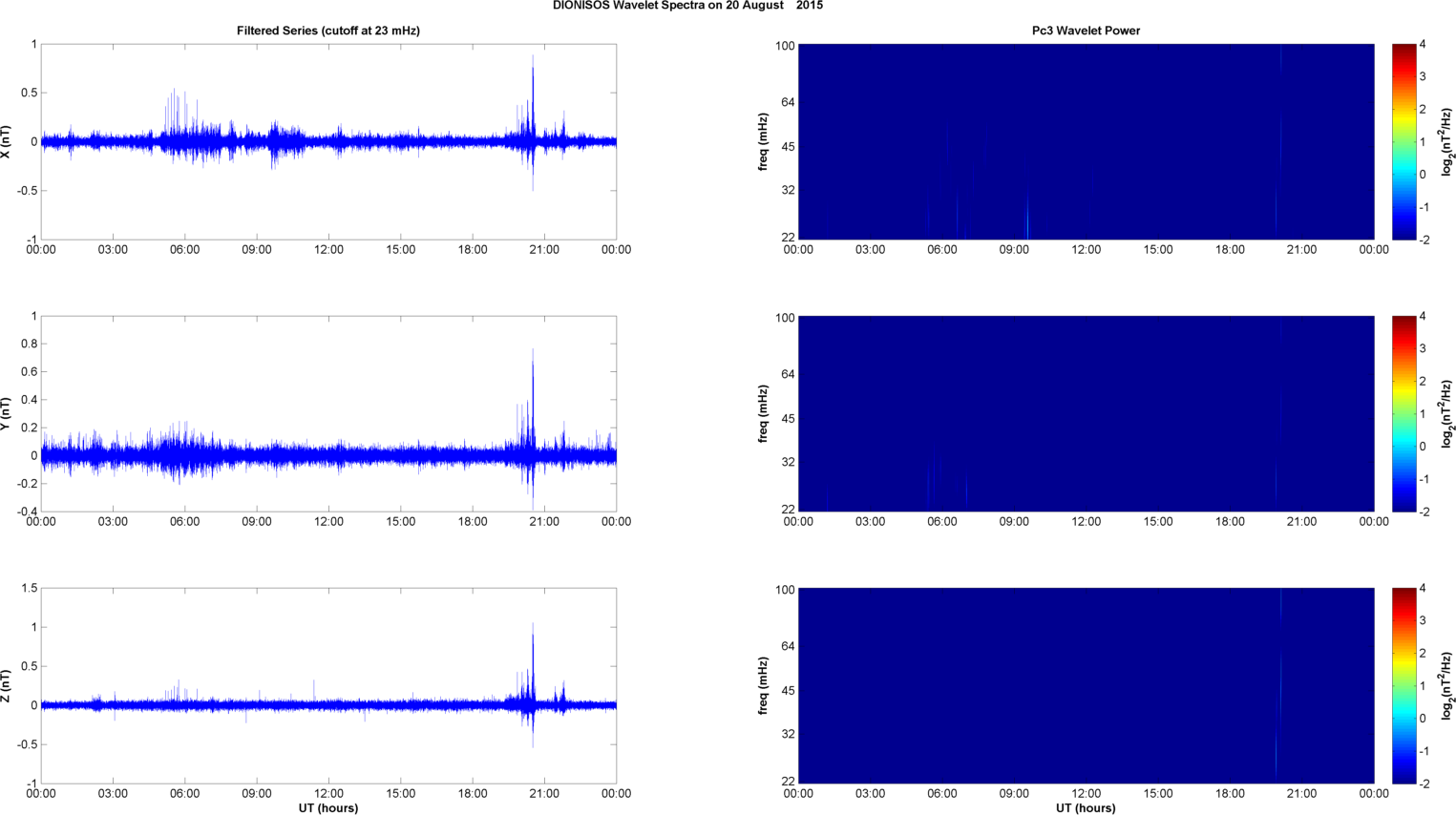The image size is (1456, 815).
Task: Click inside the bottom Pc3 wavelet spectrogram
Action: click(1086, 685)
